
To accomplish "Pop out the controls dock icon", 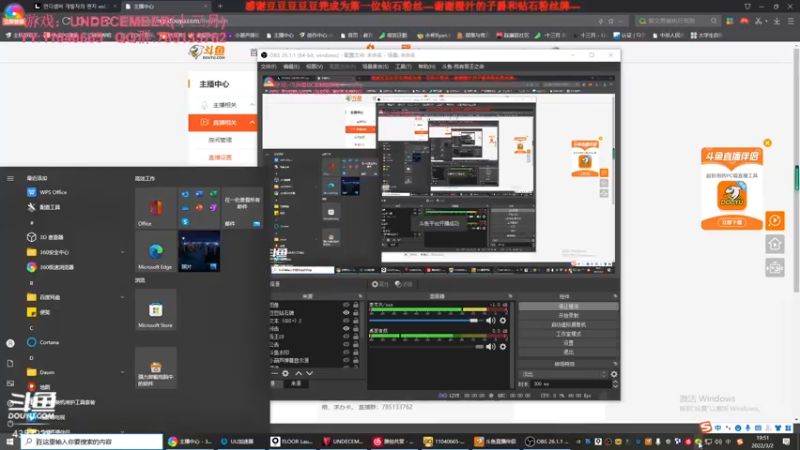I will [x=615, y=296].
